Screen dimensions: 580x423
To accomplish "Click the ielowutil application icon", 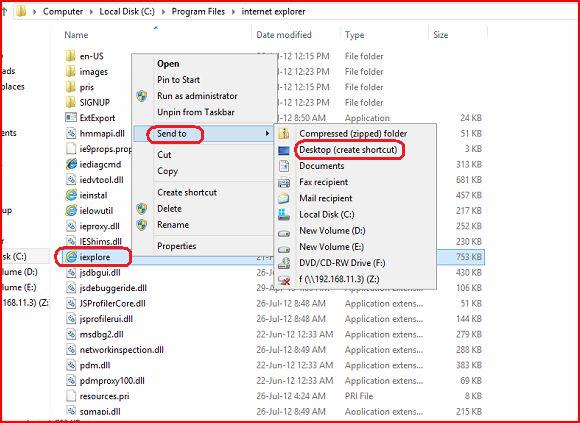I will [x=71, y=211].
